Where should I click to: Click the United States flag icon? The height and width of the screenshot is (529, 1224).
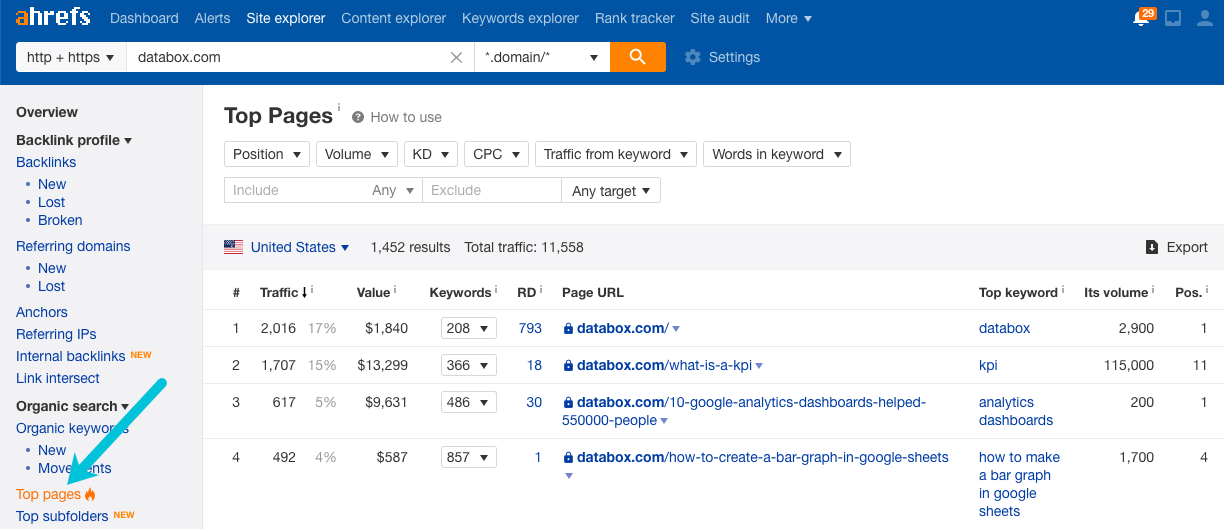coord(234,247)
